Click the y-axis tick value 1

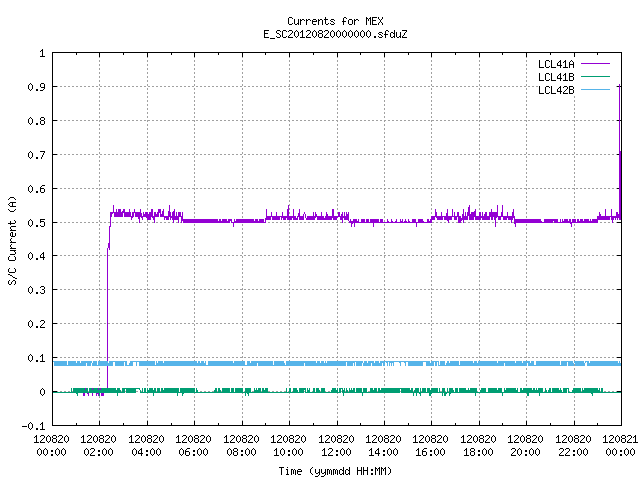[42, 53]
